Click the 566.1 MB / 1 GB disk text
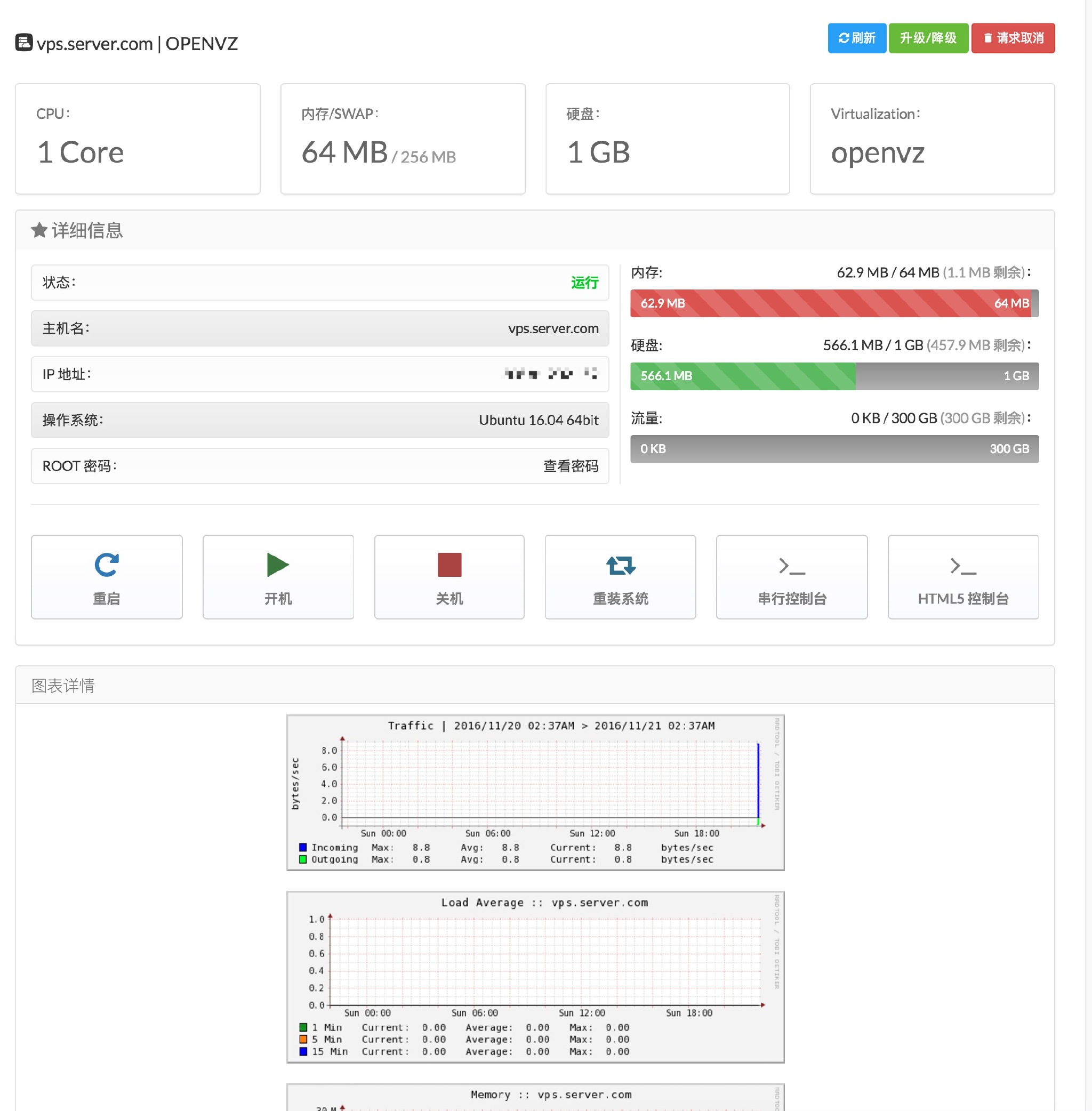This screenshot has height=1111, width=1092. tap(873, 345)
